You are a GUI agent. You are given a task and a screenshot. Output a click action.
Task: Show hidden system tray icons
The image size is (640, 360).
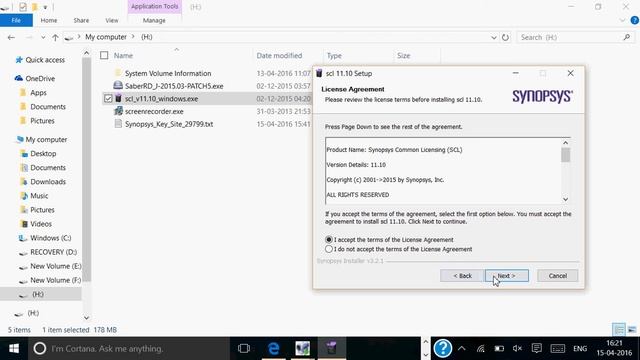click(462, 349)
